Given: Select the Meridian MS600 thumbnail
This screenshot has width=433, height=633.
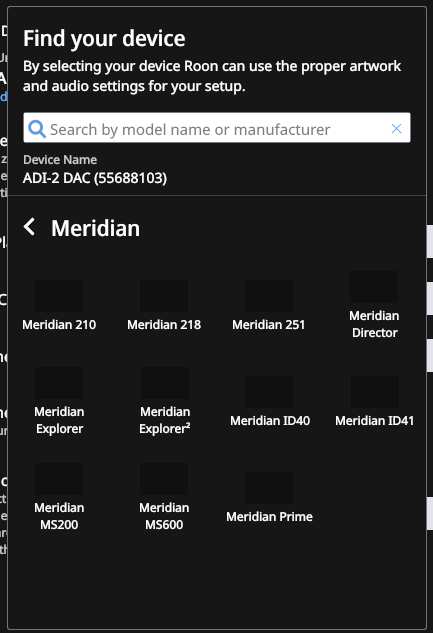Looking at the screenshot, I should (164, 479).
